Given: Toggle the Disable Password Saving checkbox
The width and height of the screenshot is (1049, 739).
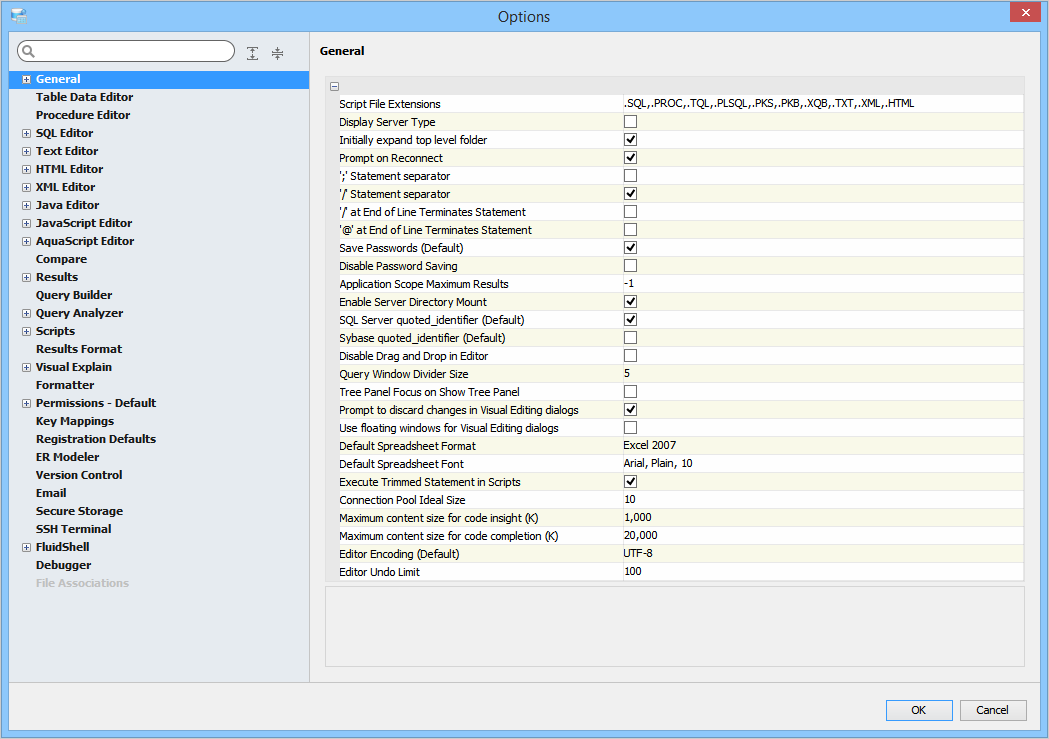Looking at the screenshot, I should [x=631, y=266].
